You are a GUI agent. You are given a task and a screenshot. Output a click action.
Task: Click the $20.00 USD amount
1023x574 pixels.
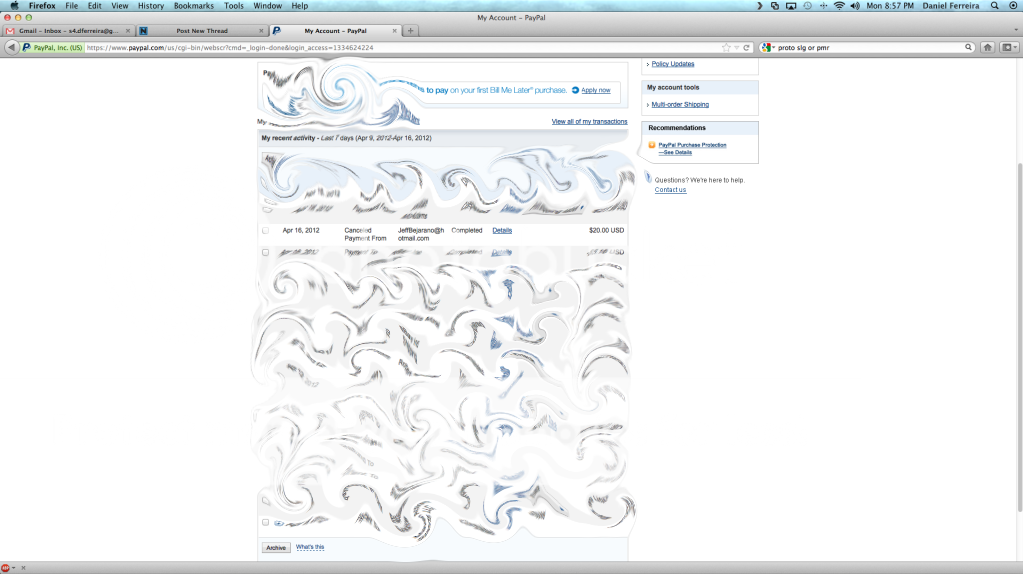606,230
